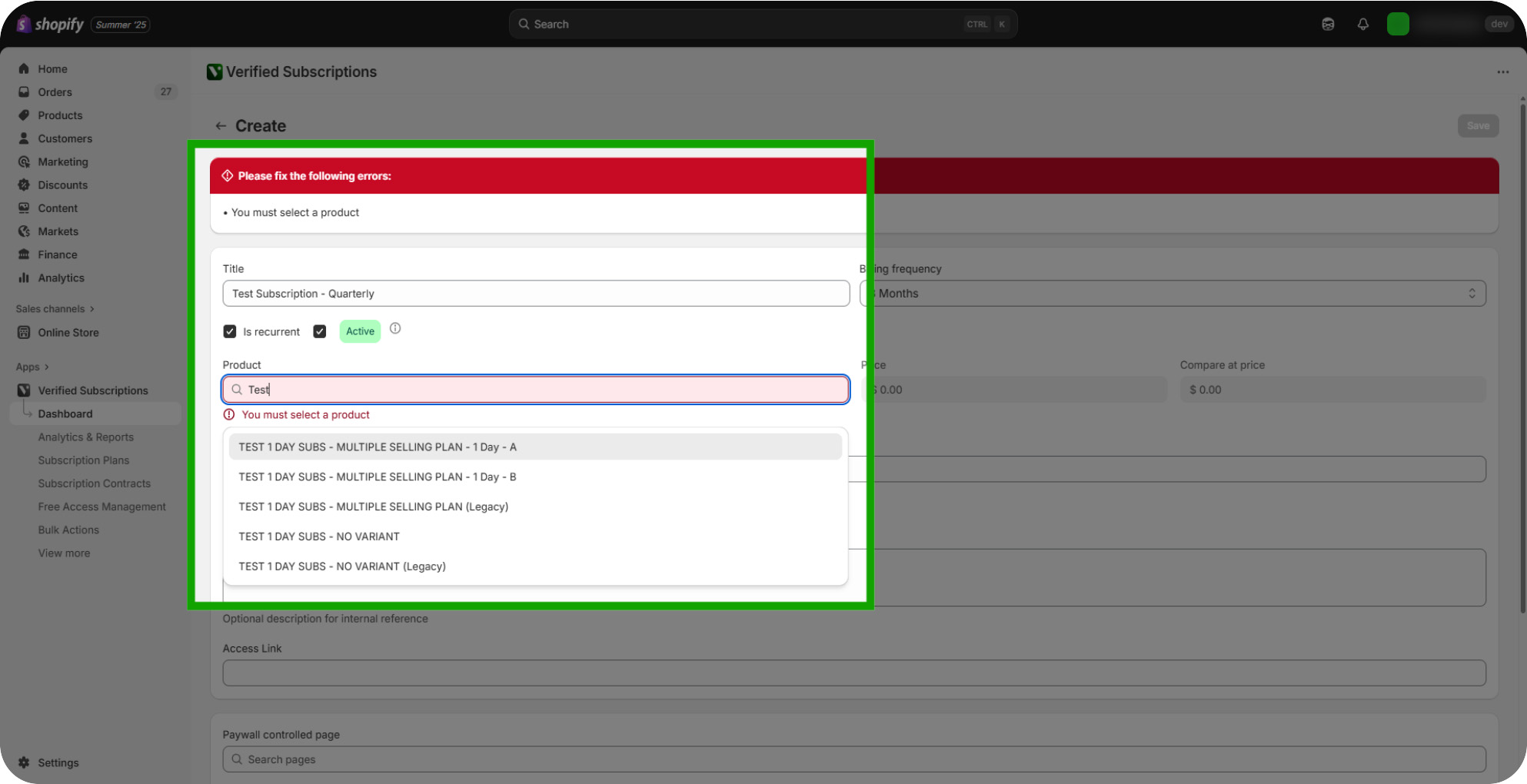Viewport: 1527px width, 784px height.
Task: Select TEST 1 DAY SUBS 1 Day - B option
Action: tap(535, 477)
